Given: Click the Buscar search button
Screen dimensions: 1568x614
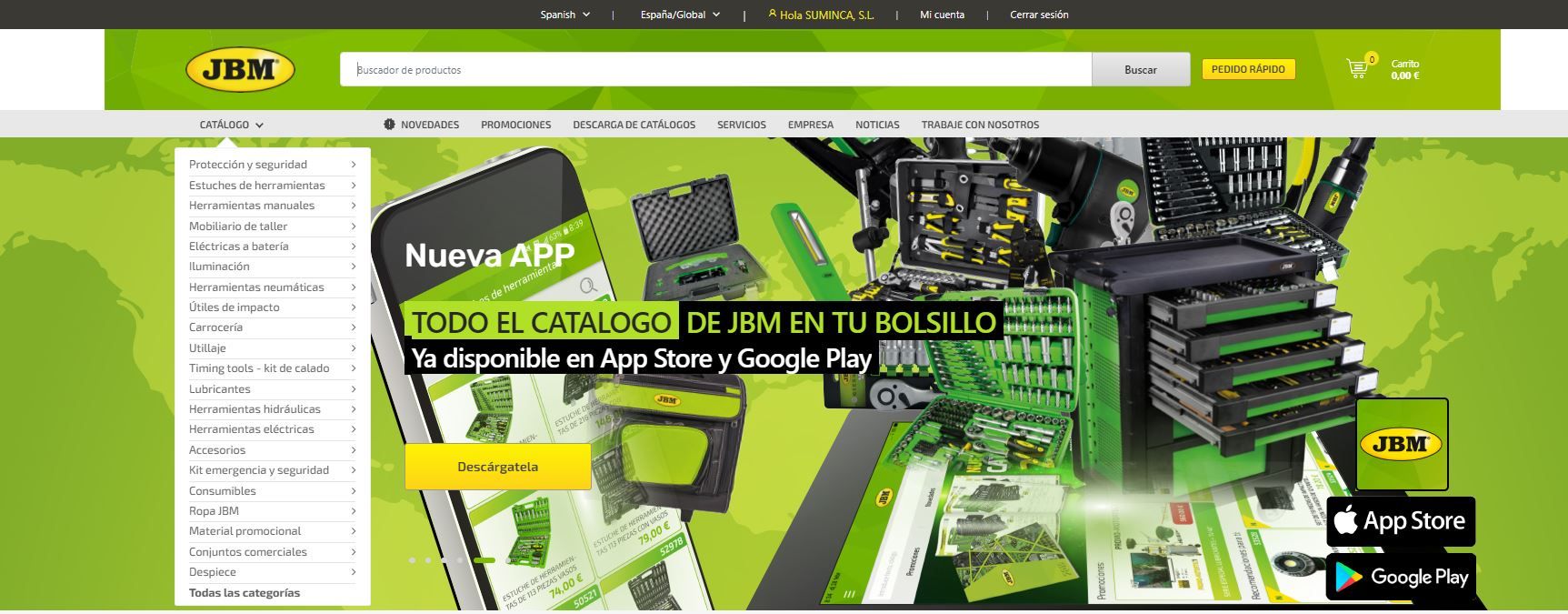Looking at the screenshot, I should pos(1141,69).
